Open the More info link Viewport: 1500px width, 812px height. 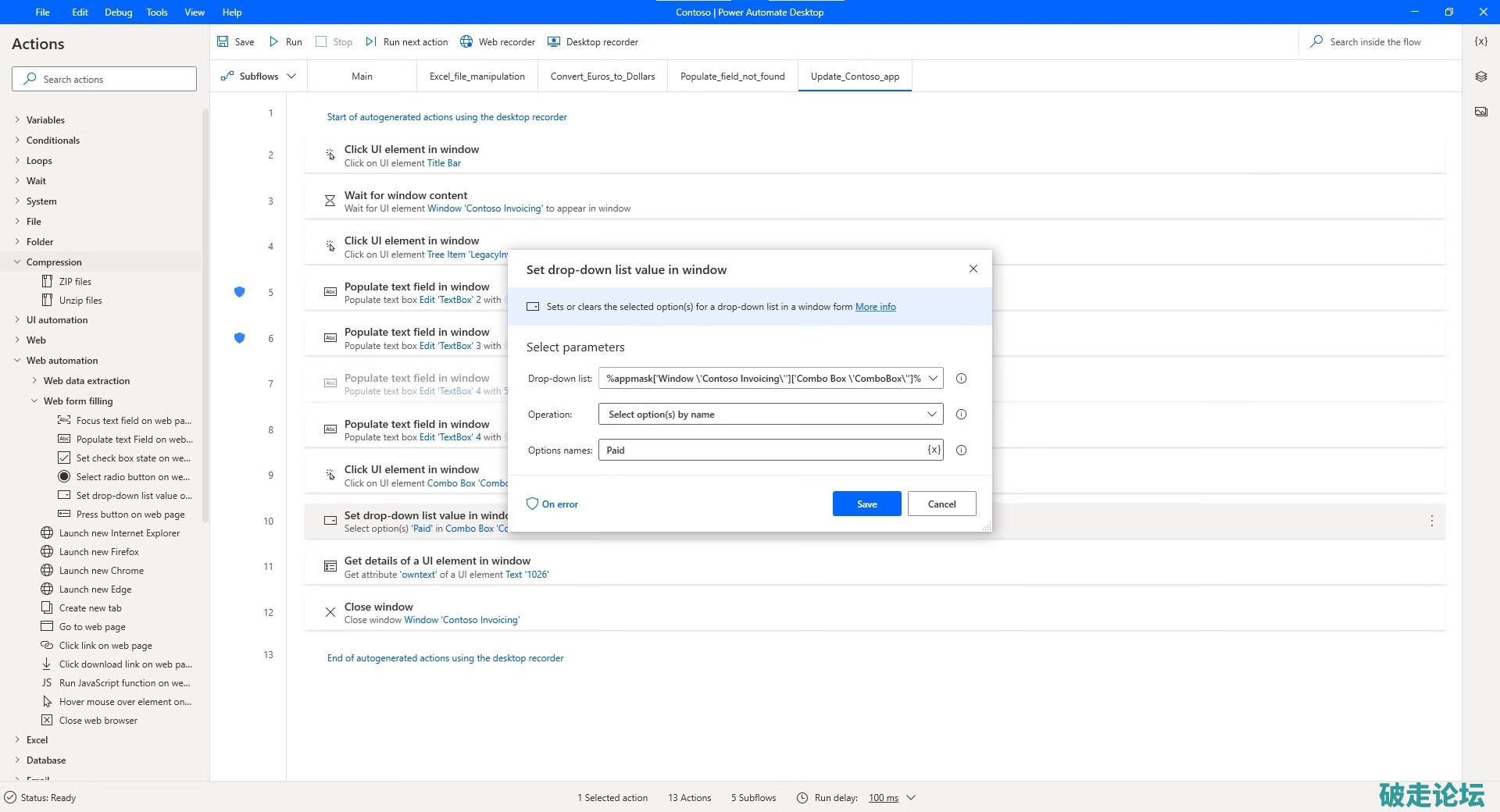[x=875, y=307]
